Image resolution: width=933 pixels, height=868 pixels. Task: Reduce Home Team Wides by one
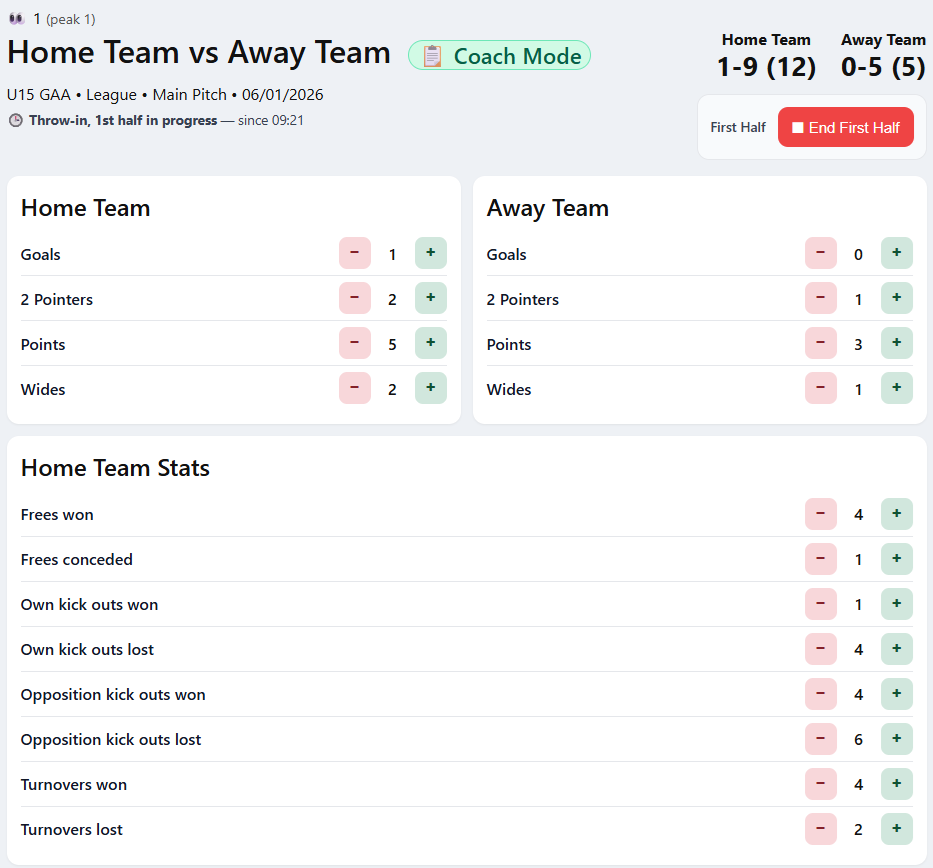pyautogui.click(x=355, y=388)
